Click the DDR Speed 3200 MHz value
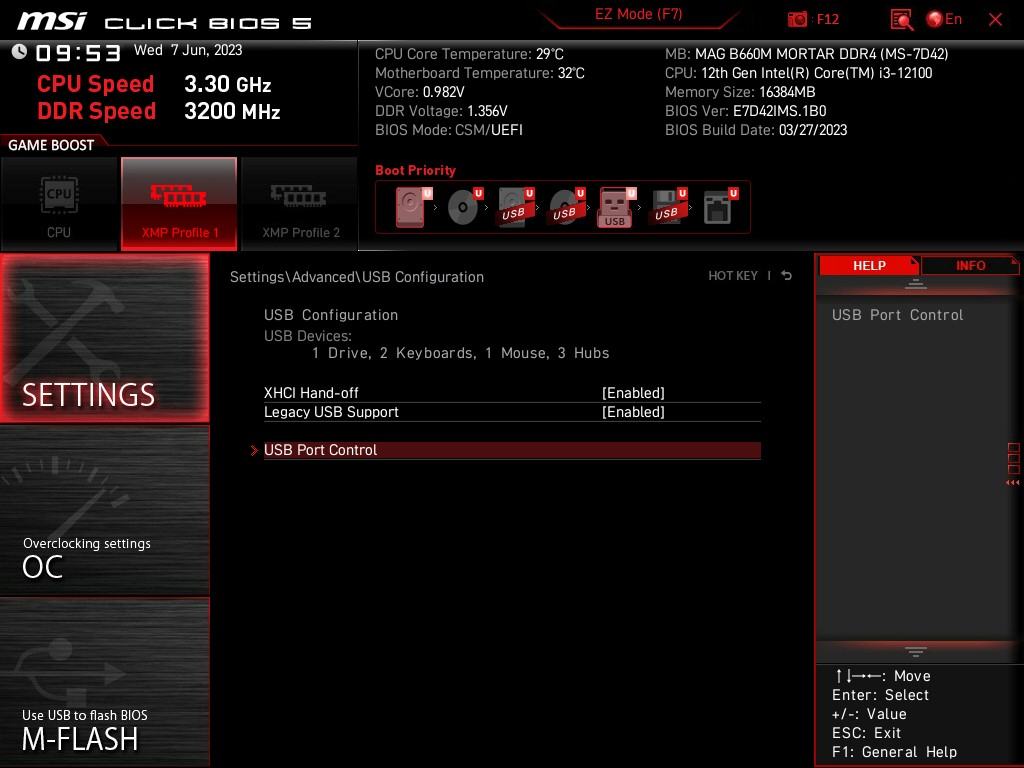 pos(232,111)
